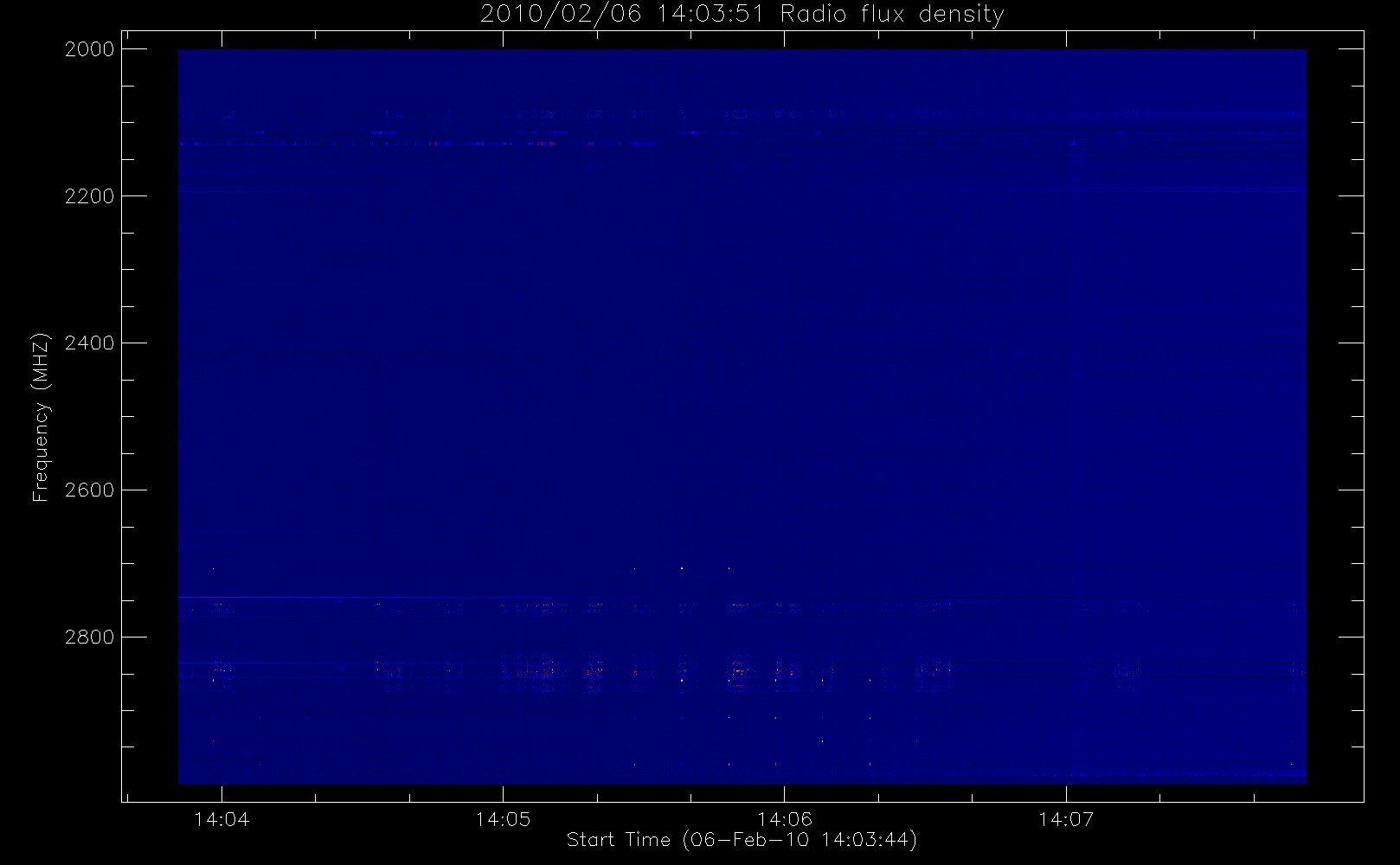Click the 'Frequency (MHZ)' axis label
The height and width of the screenshot is (865, 1400).
(41, 417)
